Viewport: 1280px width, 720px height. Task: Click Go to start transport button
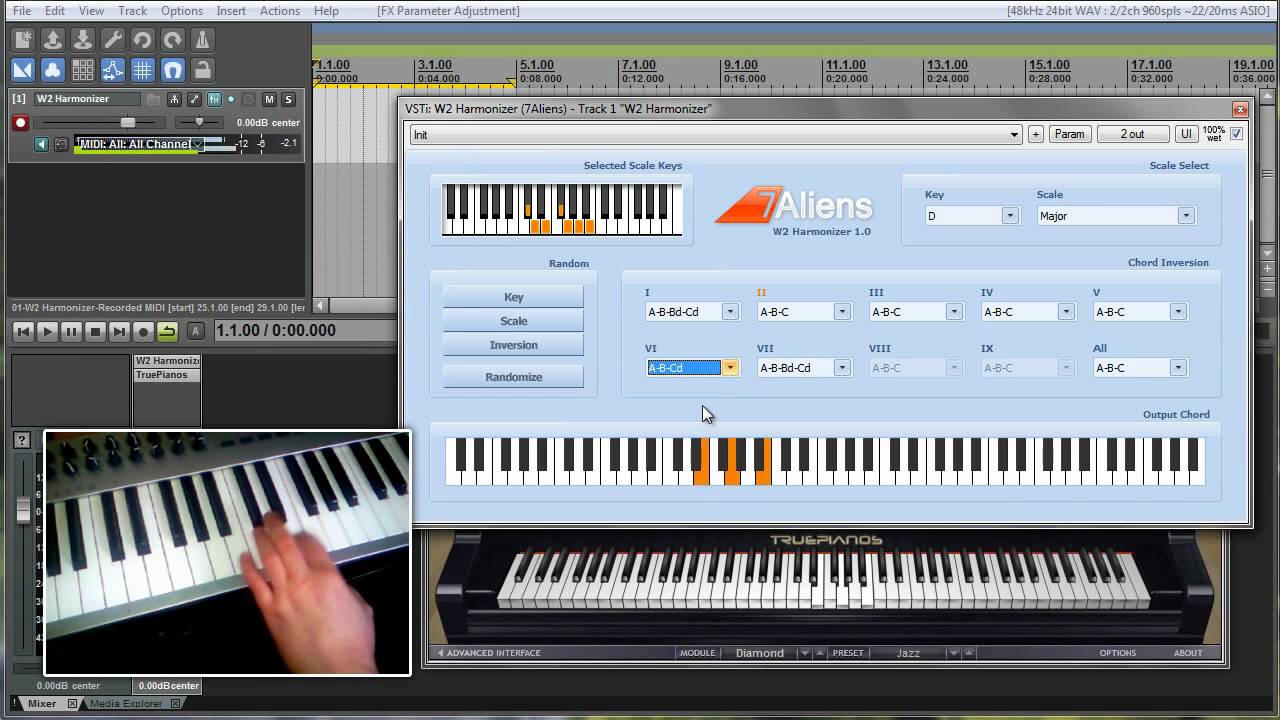(x=23, y=331)
